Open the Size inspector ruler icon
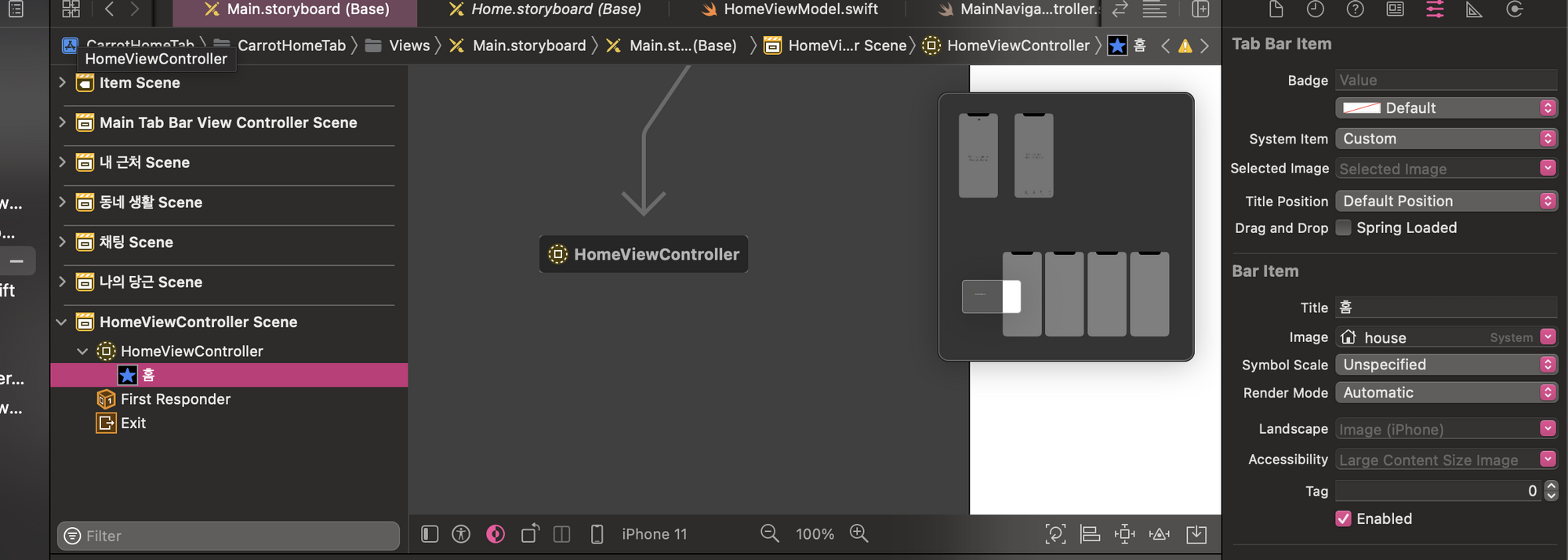 (x=1475, y=9)
